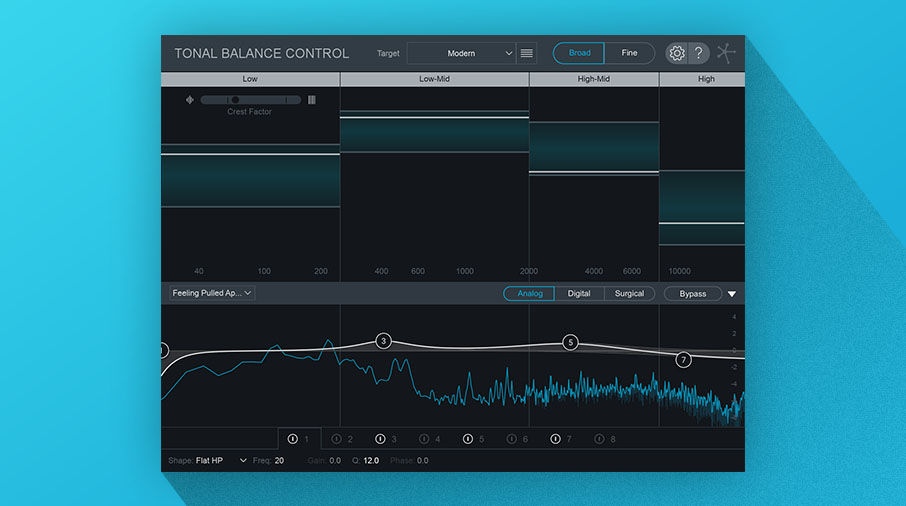Toggle power for EQ band 2
This screenshot has width=906, height=506.
(336, 439)
